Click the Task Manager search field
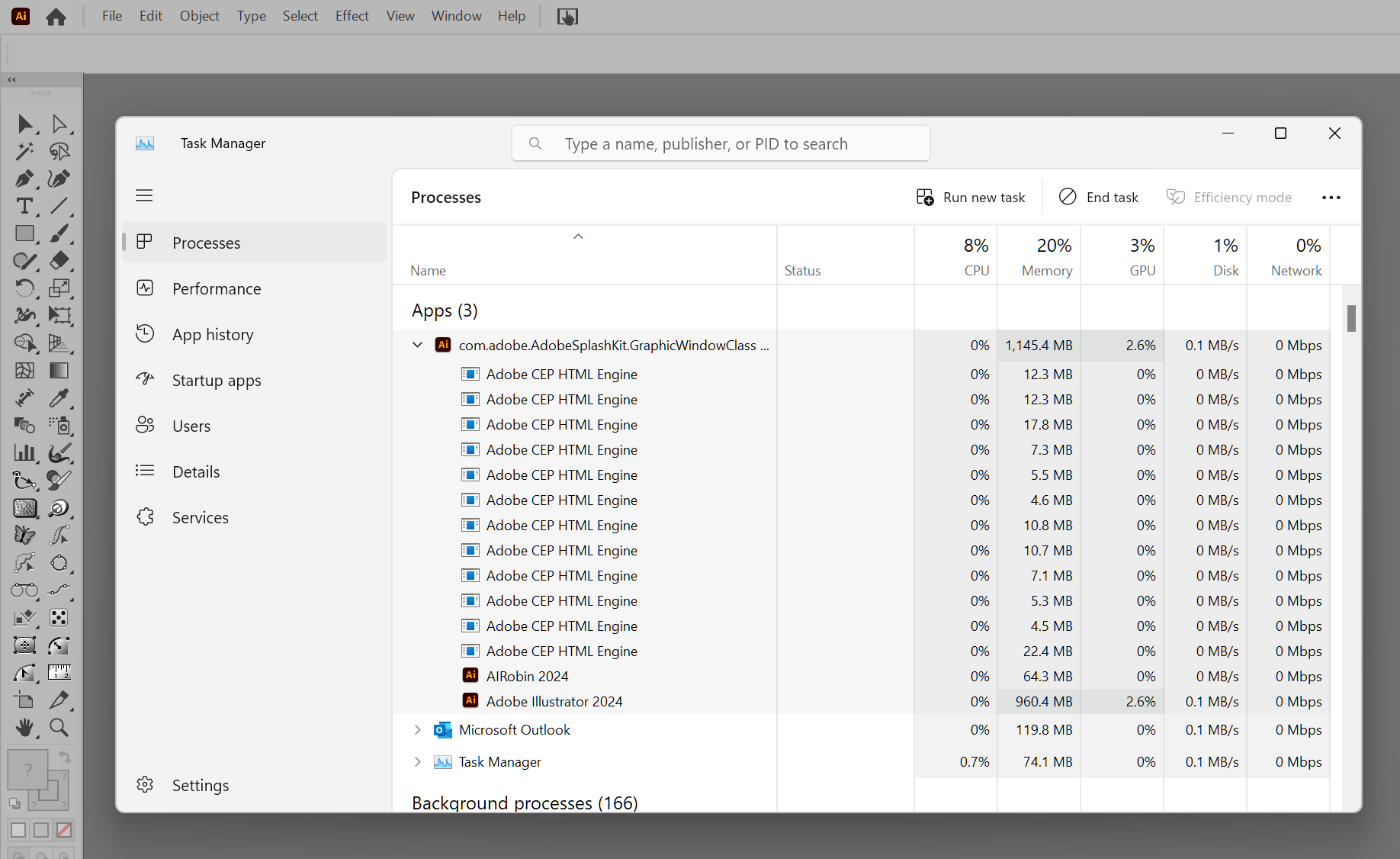The width and height of the screenshot is (1400, 859). [x=720, y=143]
